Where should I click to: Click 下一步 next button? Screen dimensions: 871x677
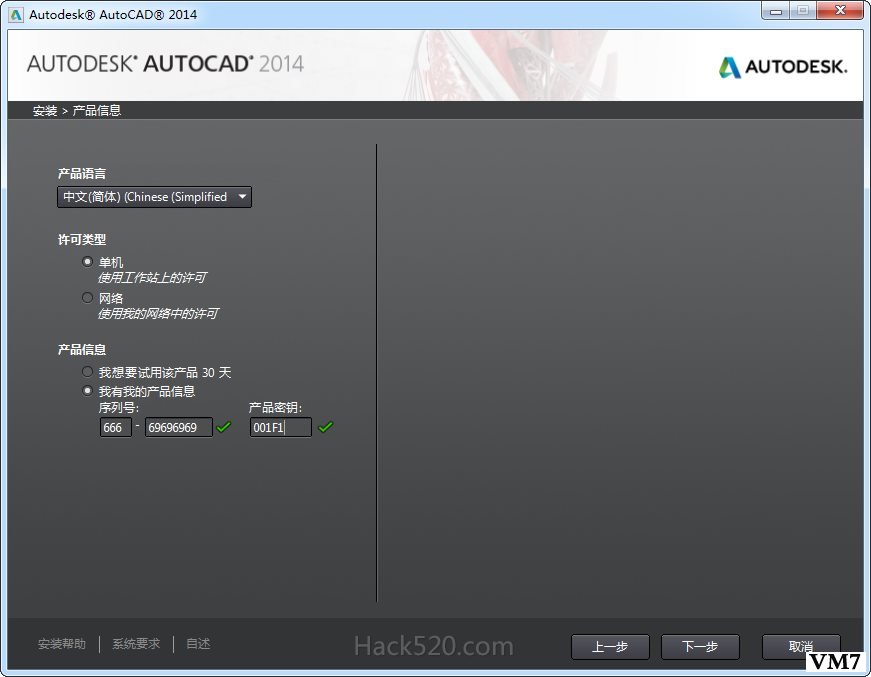coord(700,647)
